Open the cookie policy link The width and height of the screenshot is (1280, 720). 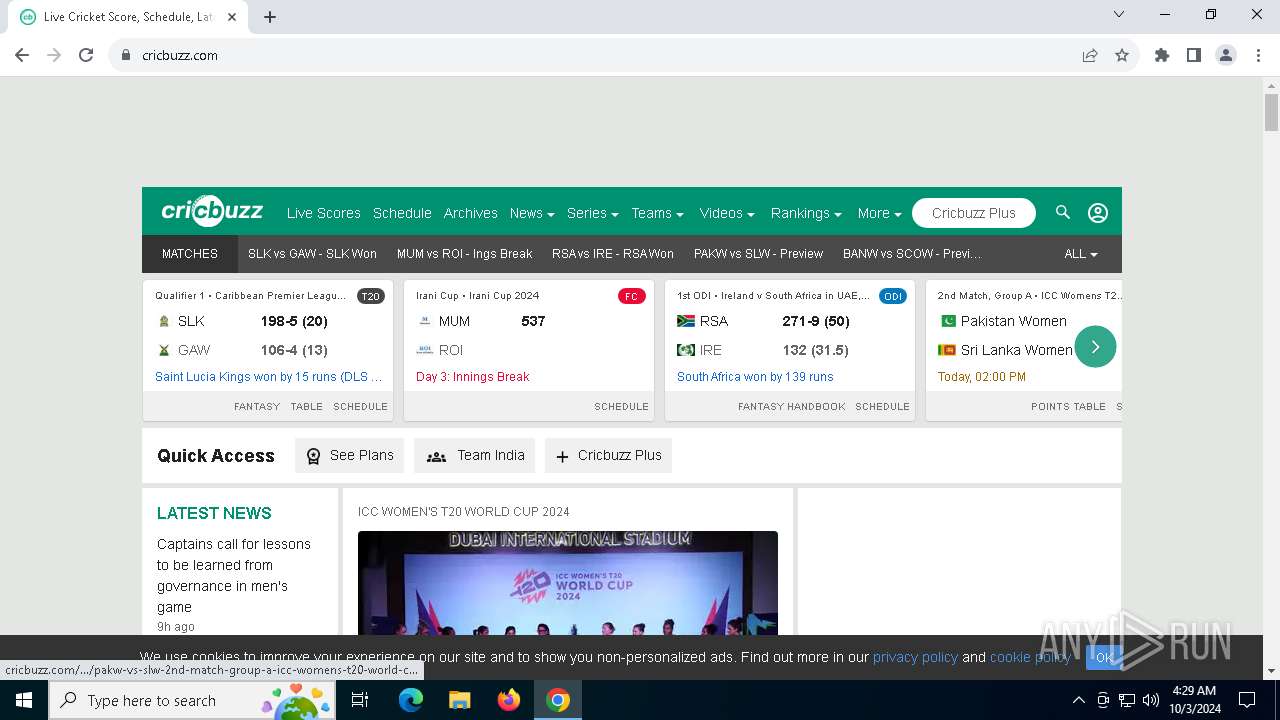[1030, 657]
